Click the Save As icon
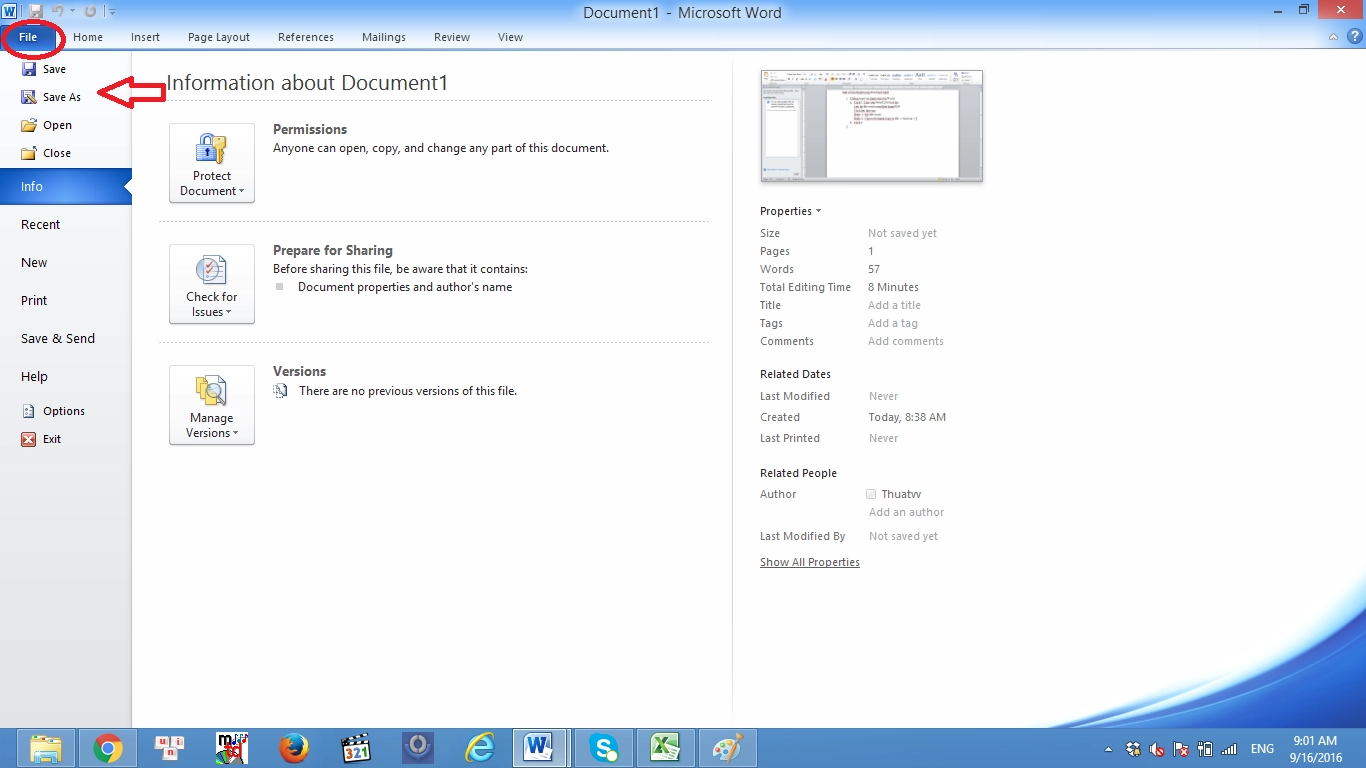 pyautogui.click(x=29, y=97)
